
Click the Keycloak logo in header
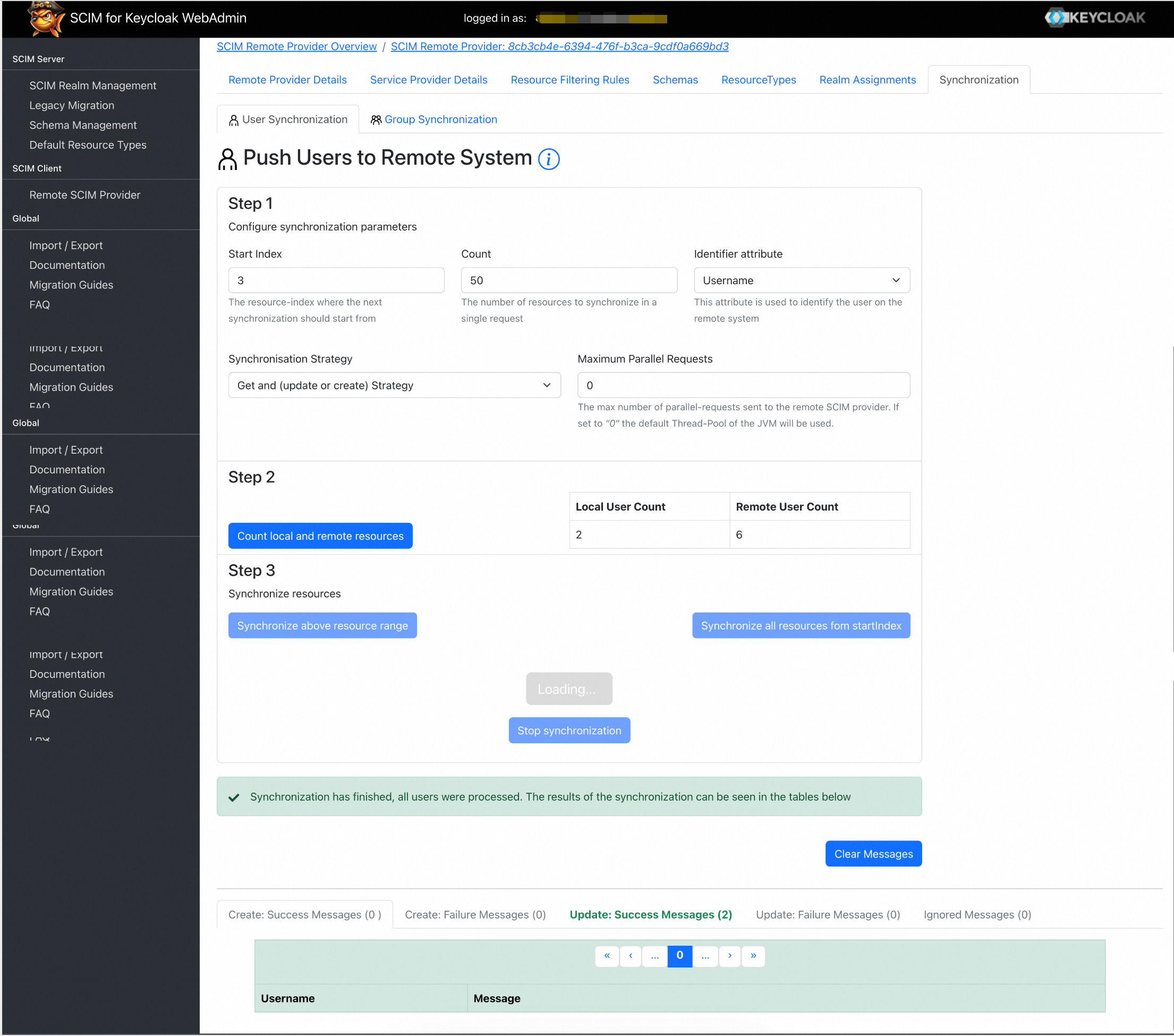coord(1094,18)
